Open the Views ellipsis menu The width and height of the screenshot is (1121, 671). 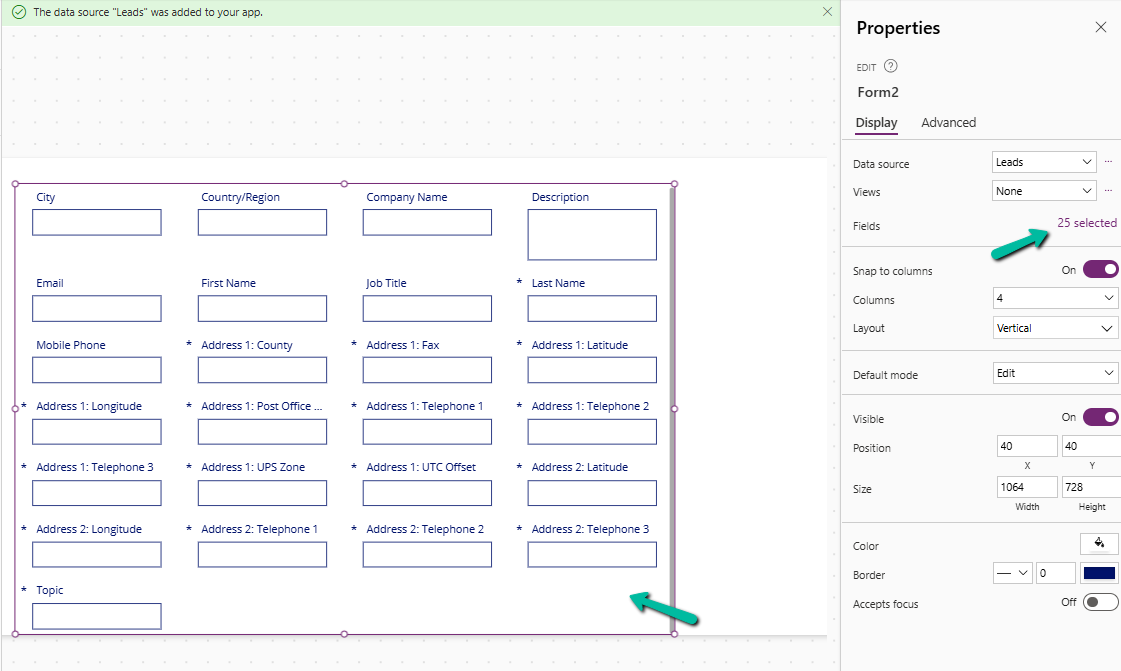[1108, 191]
